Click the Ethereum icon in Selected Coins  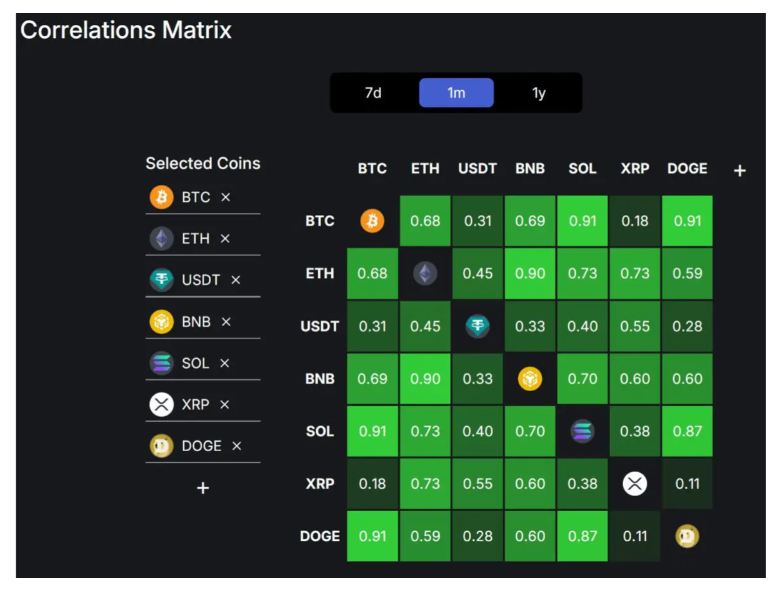[x=161, y=239]
